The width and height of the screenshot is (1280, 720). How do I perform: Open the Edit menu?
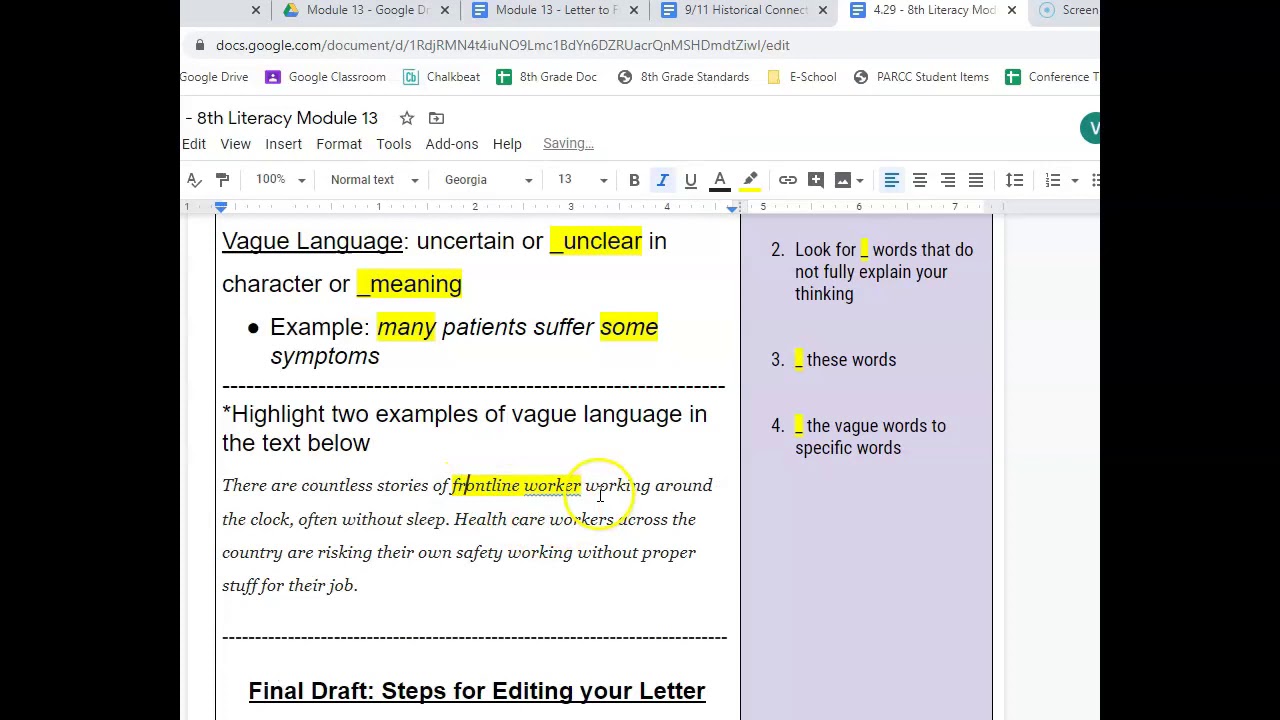coord(193,144)
